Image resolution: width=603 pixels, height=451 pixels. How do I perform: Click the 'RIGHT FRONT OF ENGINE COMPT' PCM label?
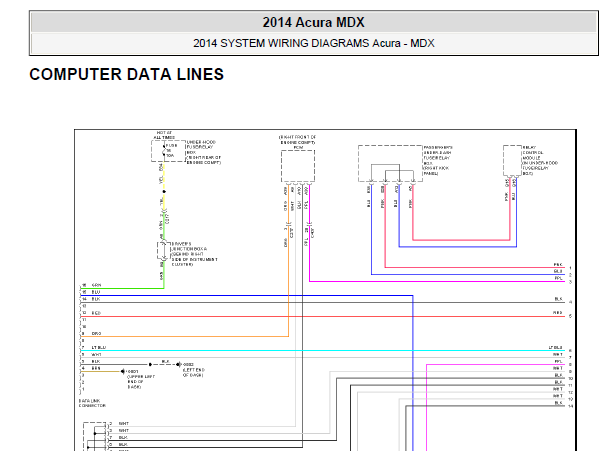coord(298,140)
